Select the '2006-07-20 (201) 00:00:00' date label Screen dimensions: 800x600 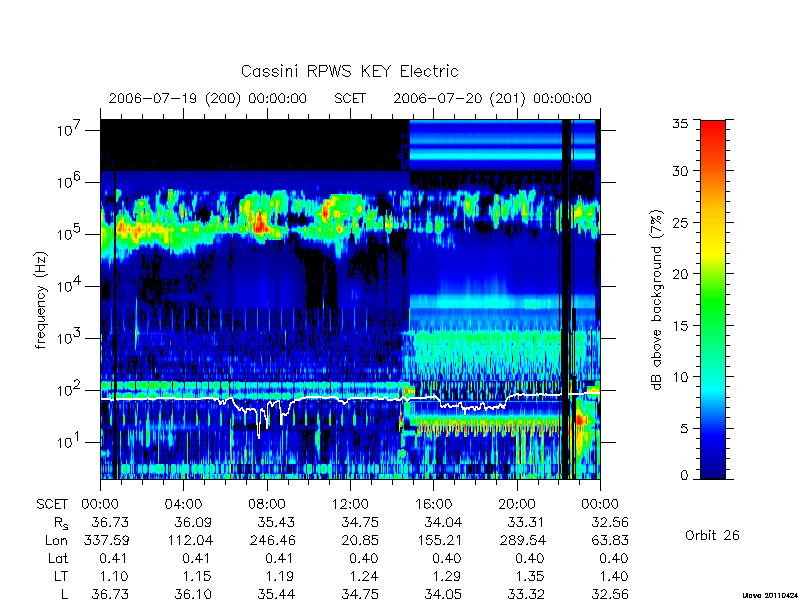tap(492, 98)
